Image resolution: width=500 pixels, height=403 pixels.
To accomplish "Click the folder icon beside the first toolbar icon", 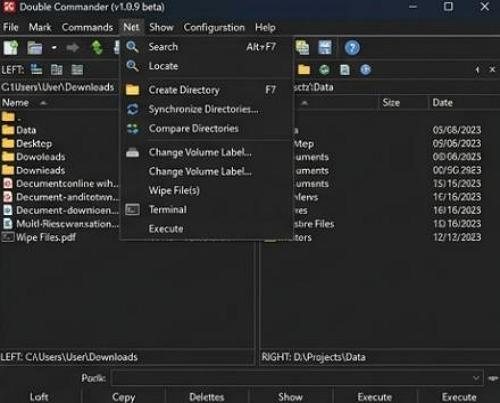I will 35,48.
